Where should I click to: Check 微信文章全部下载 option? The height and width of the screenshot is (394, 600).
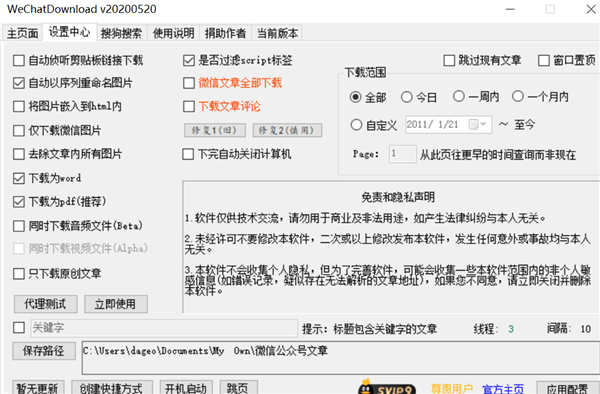click(x=189, y=83)
